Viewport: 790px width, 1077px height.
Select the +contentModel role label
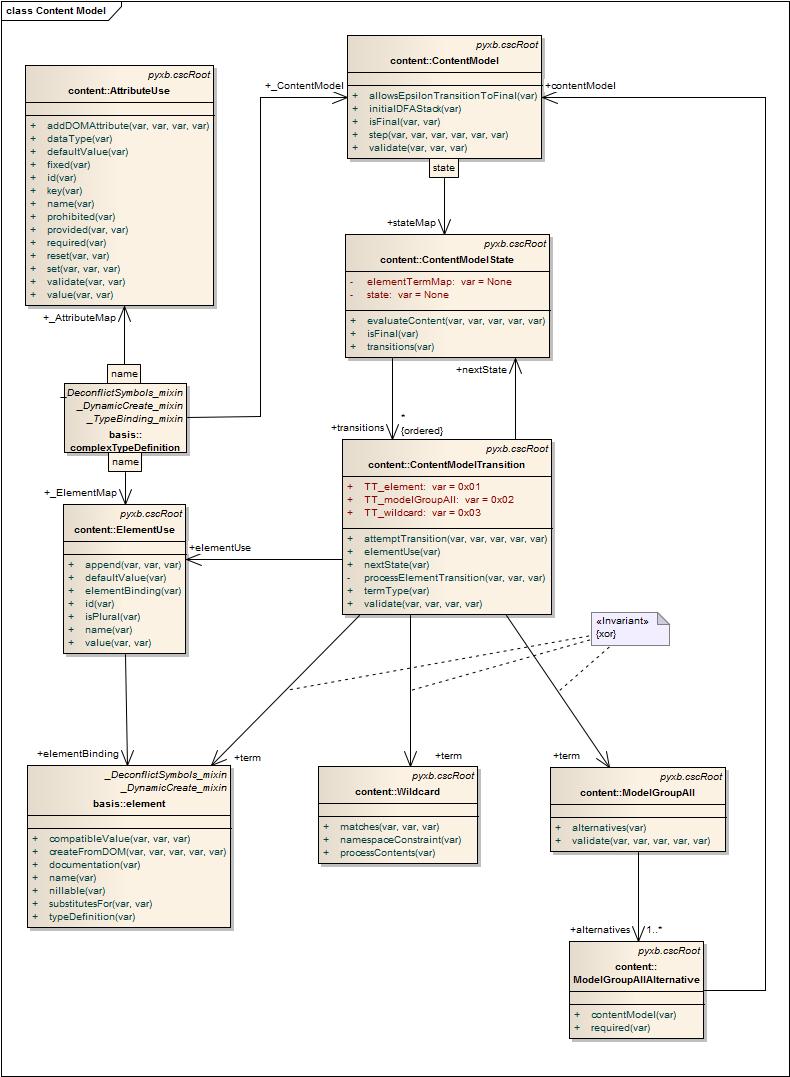580,86
